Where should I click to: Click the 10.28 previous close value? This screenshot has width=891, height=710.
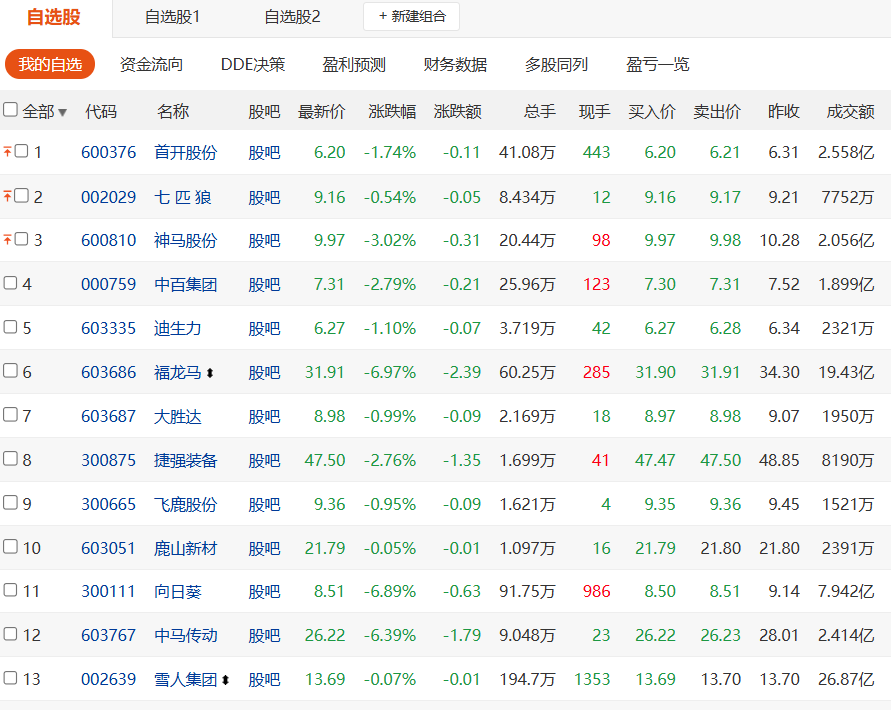[x=779, y=240]
